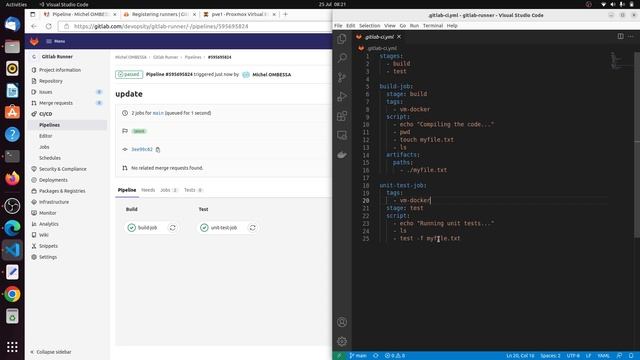Screen dimensions: 640x360
Task: Click main branch indicator in status bar
Action: tap(358, 356)
